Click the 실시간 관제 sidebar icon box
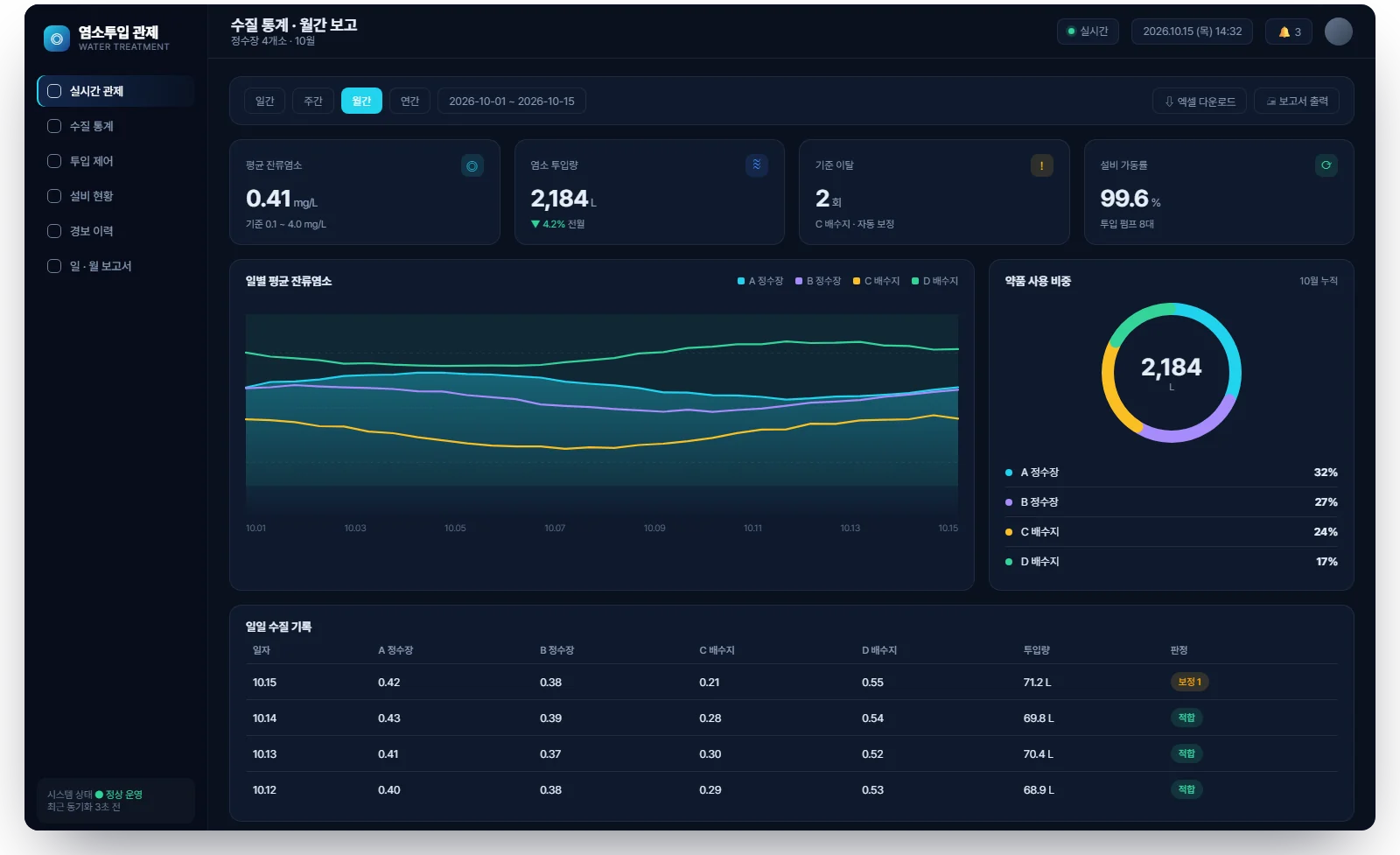Image resolution: width=1400 pixels, height=855 pixels. pos(54,91)
